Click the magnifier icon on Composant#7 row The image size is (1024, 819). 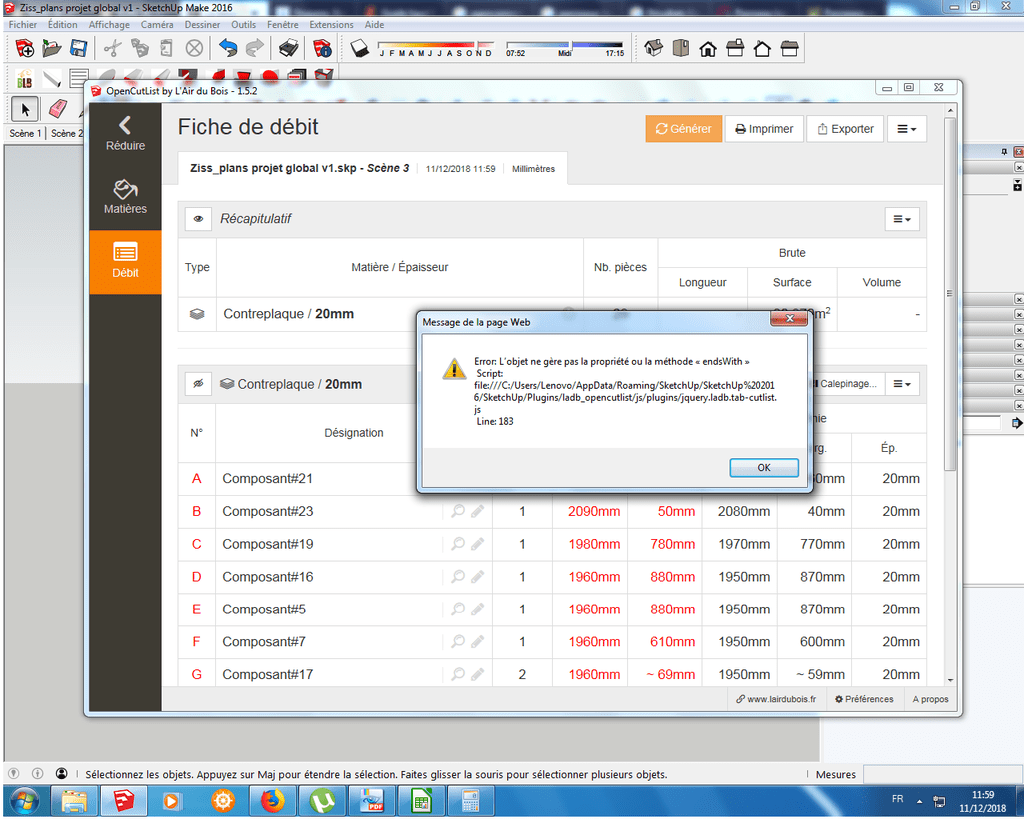pyautogui.click(x=458, y=641)
